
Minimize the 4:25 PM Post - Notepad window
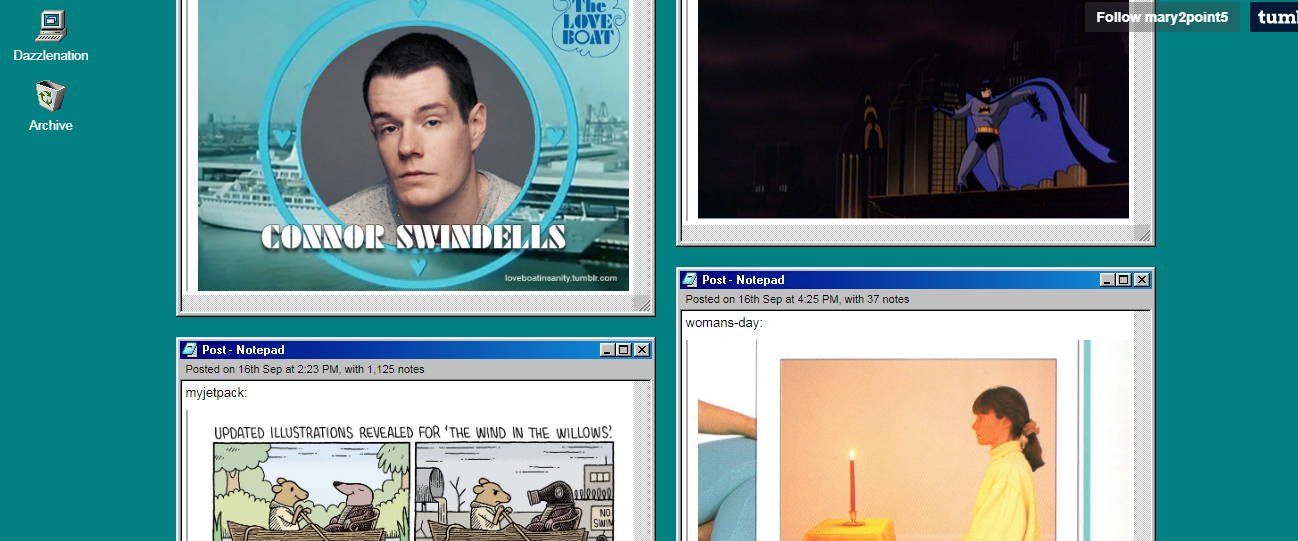click(x=1108, y=280)
